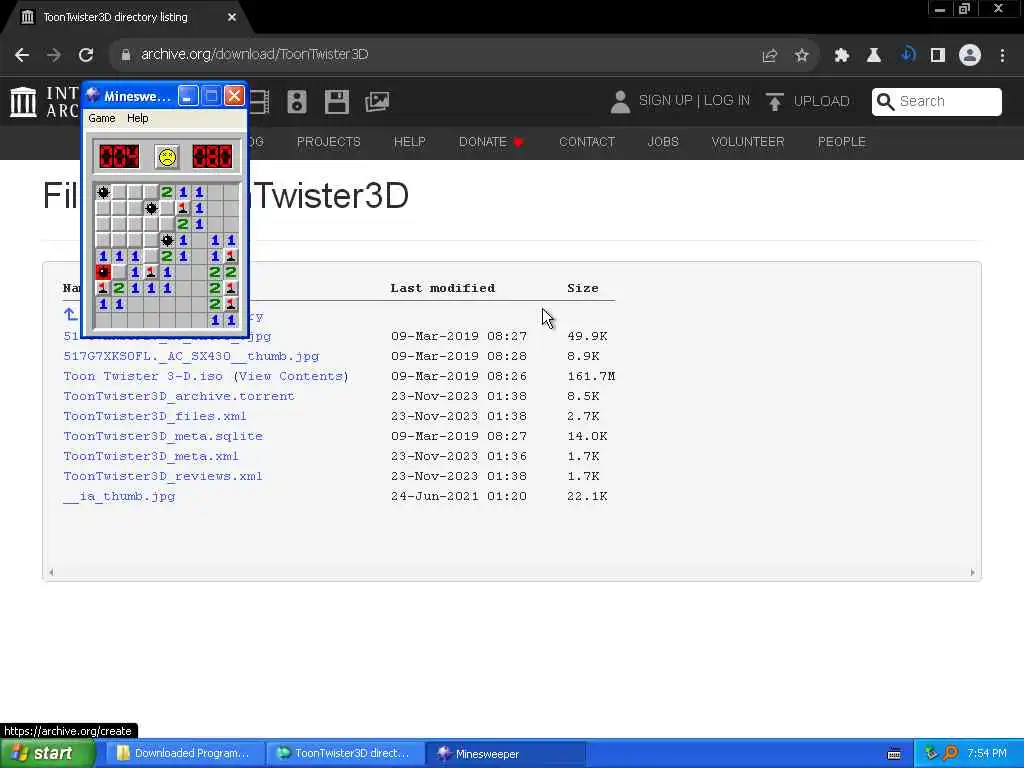Click the language bar keyboard icon on taskbar
This screenshot has width=1024, height=768.
click(894, 754)
